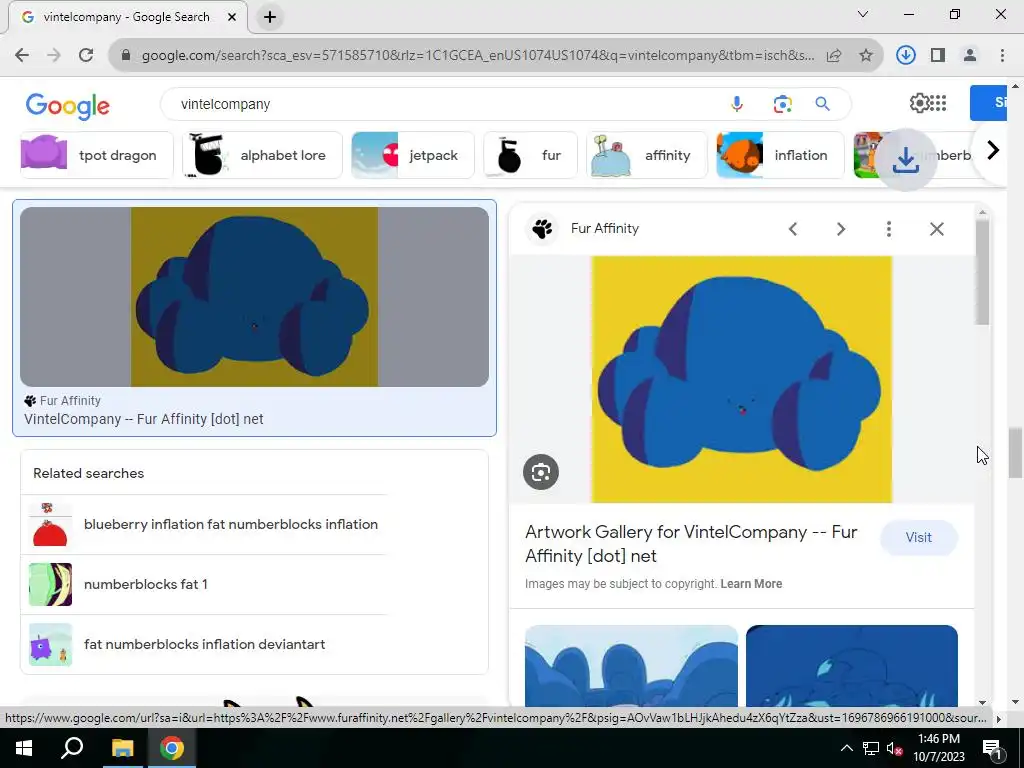1024x768 pixels.
Task: Toggle the Chrome side panel icon
Action: tap(938, 56)
